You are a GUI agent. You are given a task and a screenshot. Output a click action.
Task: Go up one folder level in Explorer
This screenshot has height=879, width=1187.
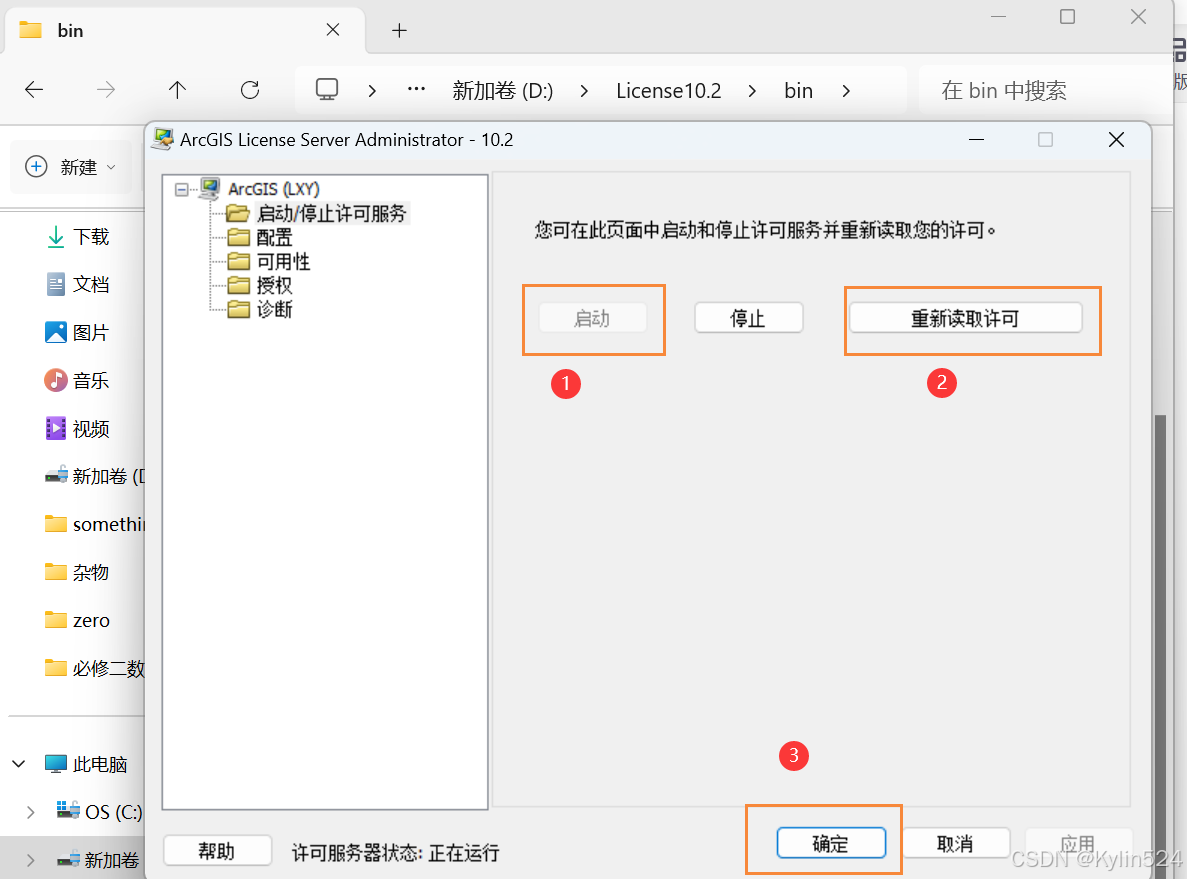coord(177,90)
